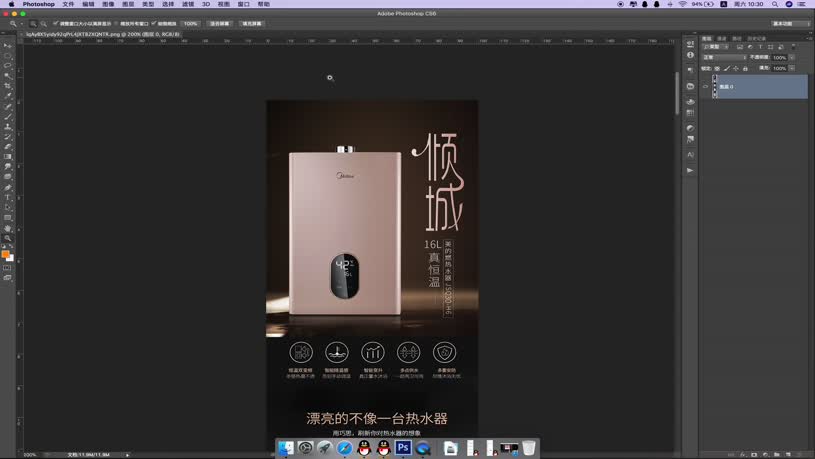The image size is (815, 459).
Task: Open the layer blend mode dropdown
Action: [x=724, y=58]
